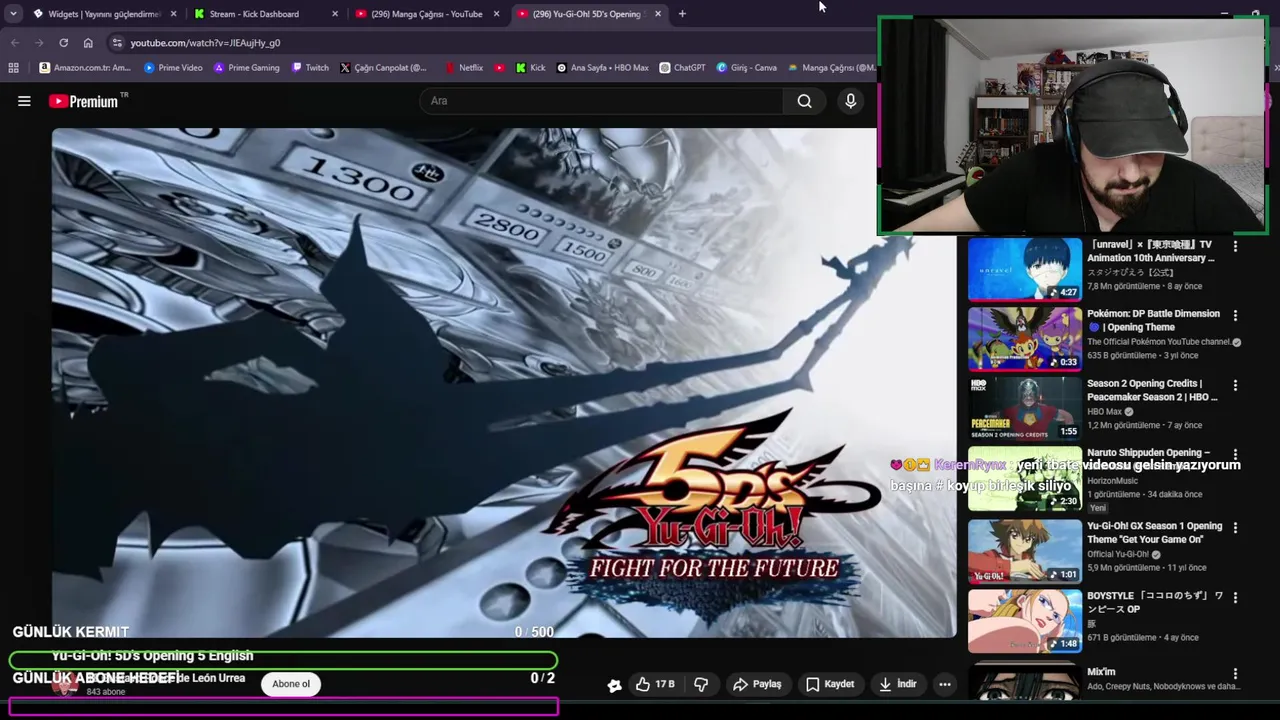Open The Official Pokémon YouTube channel link

pos(1159,342)
